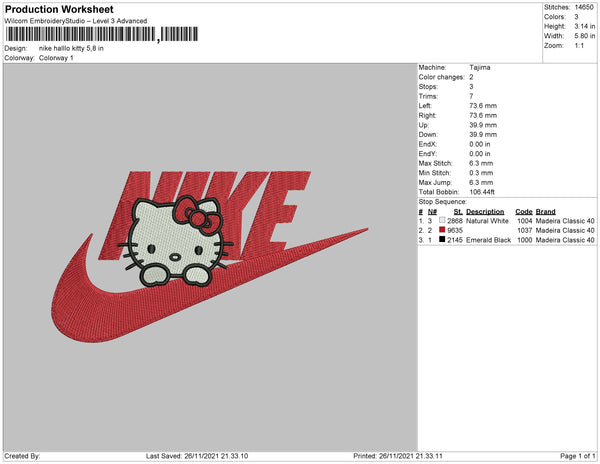
Task: Click the barcode under the worksheet title
Action: 102,34
